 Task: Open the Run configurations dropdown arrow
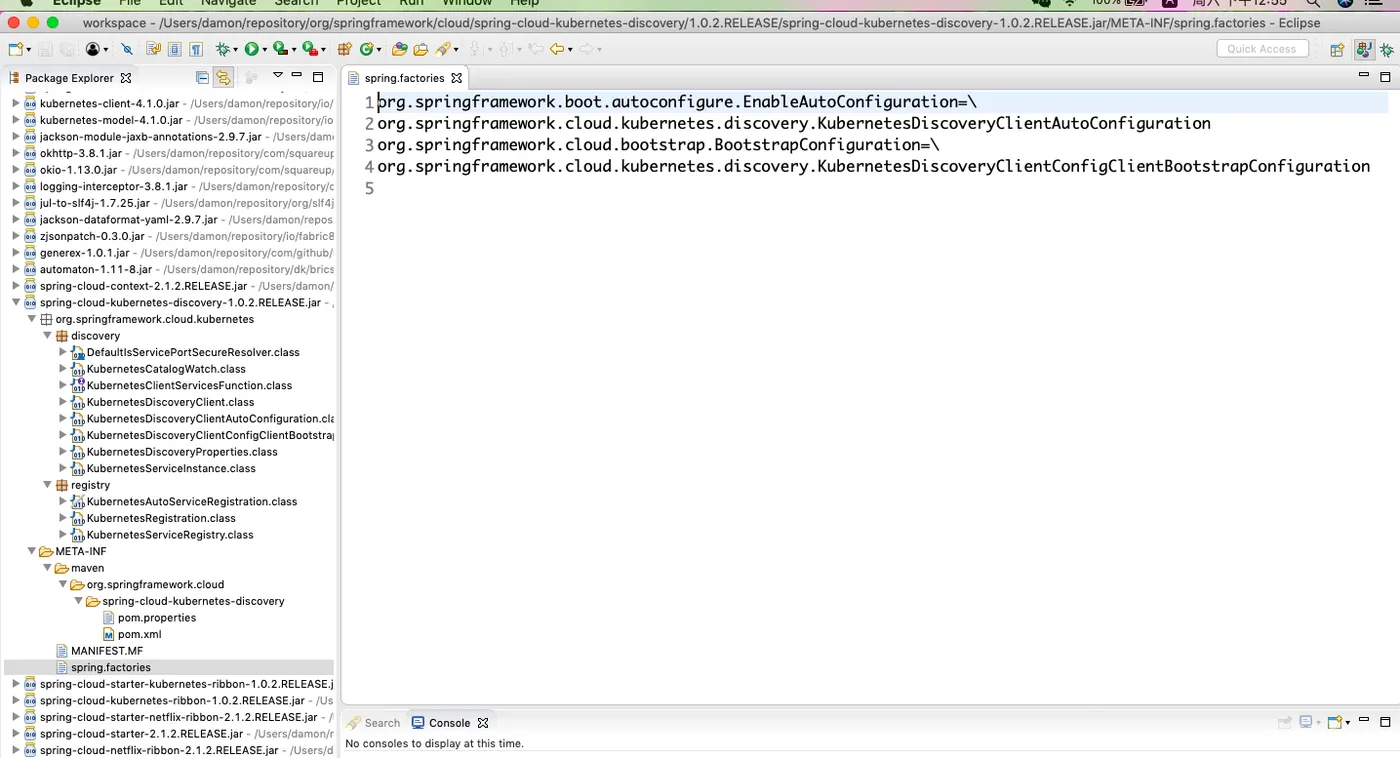(x=264, y=49)
